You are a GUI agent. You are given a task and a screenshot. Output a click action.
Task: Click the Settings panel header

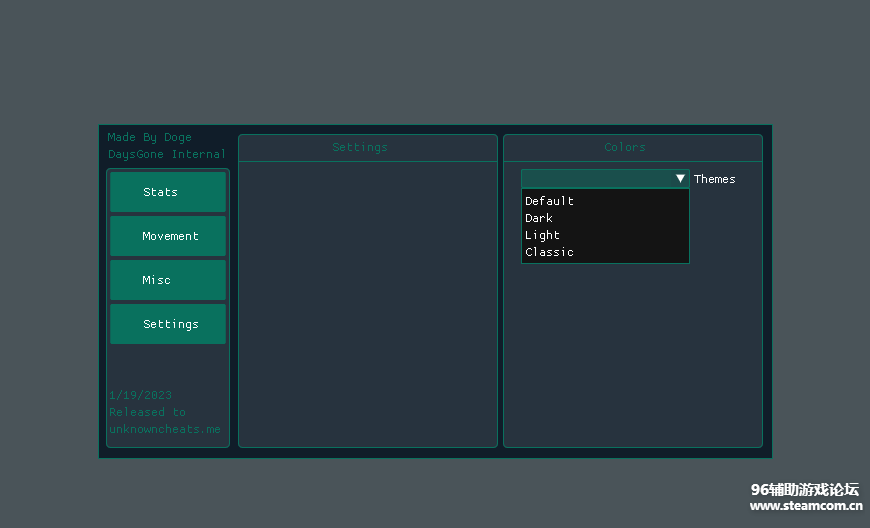coord(360,147)
